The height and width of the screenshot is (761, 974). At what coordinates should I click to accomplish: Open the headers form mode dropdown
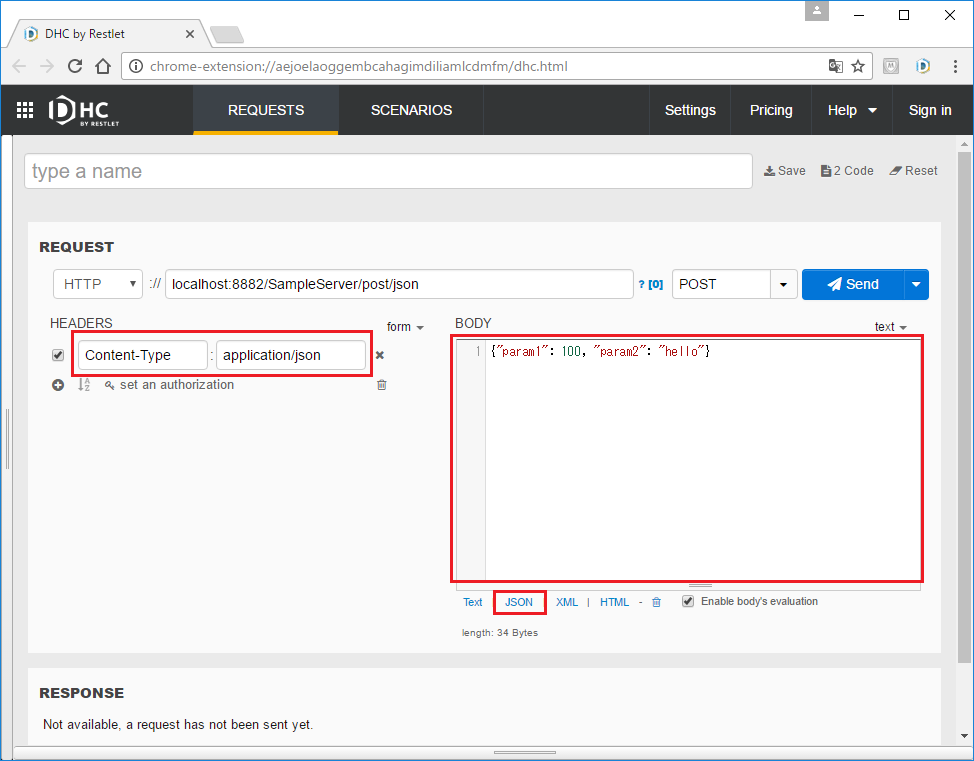click(405, 327)
